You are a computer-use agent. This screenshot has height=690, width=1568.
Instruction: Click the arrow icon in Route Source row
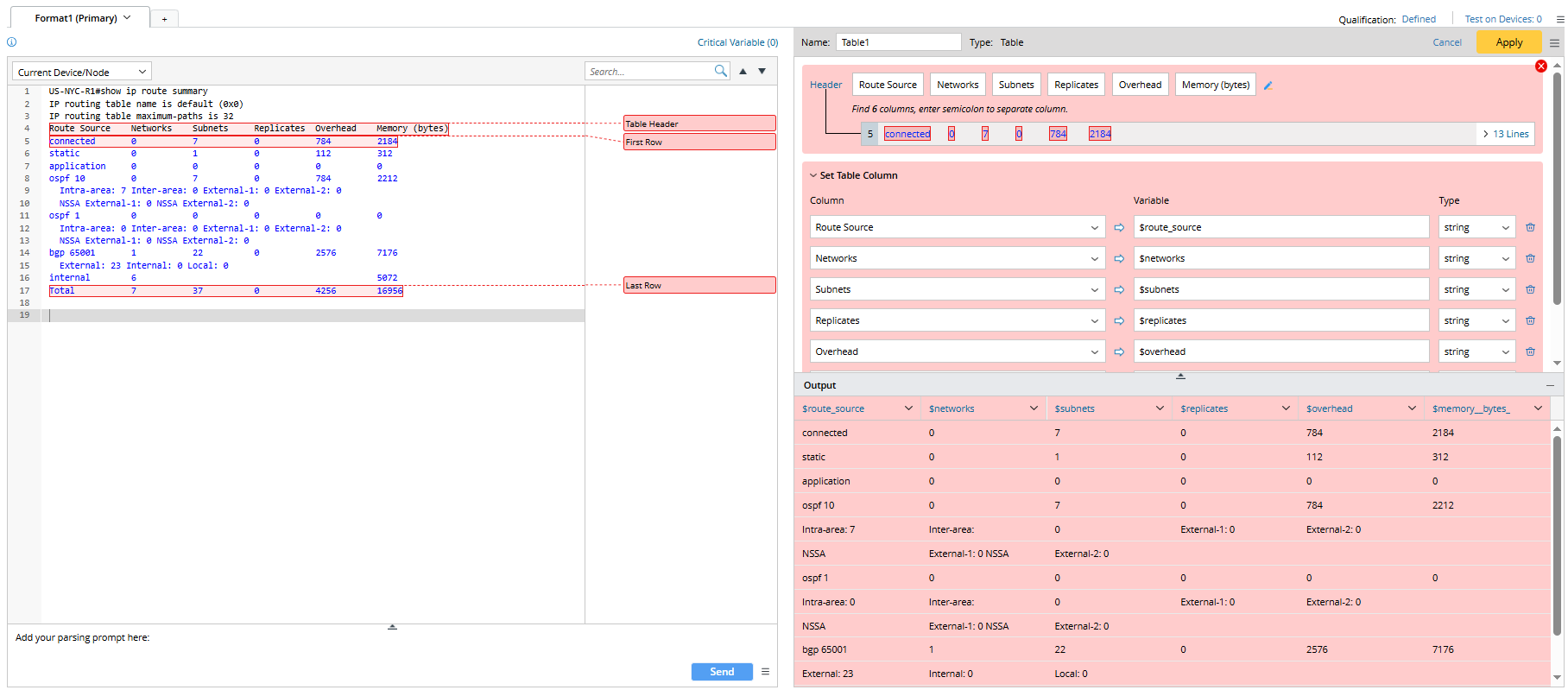[x=1120, y=227]
